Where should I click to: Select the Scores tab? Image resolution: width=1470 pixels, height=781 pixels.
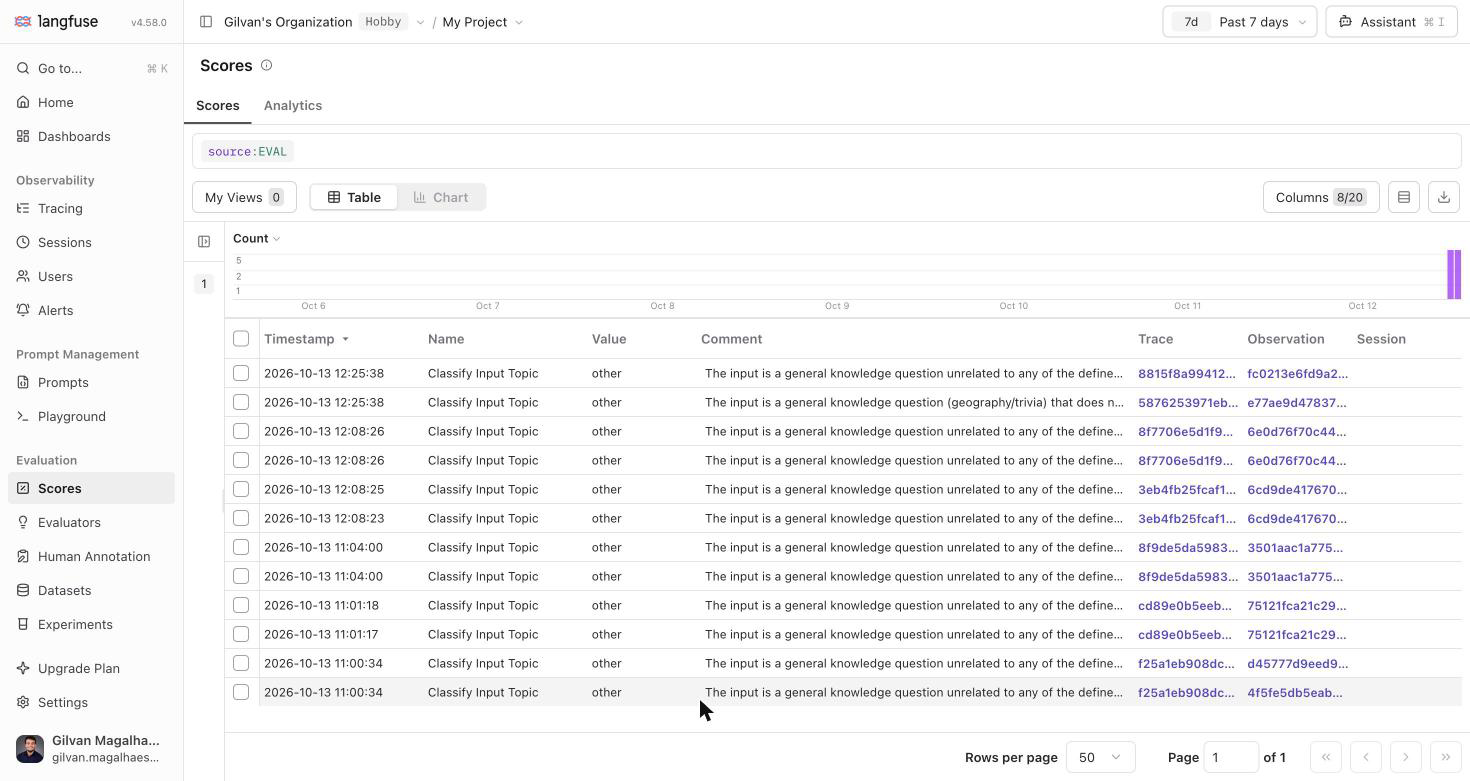point(217,105)
